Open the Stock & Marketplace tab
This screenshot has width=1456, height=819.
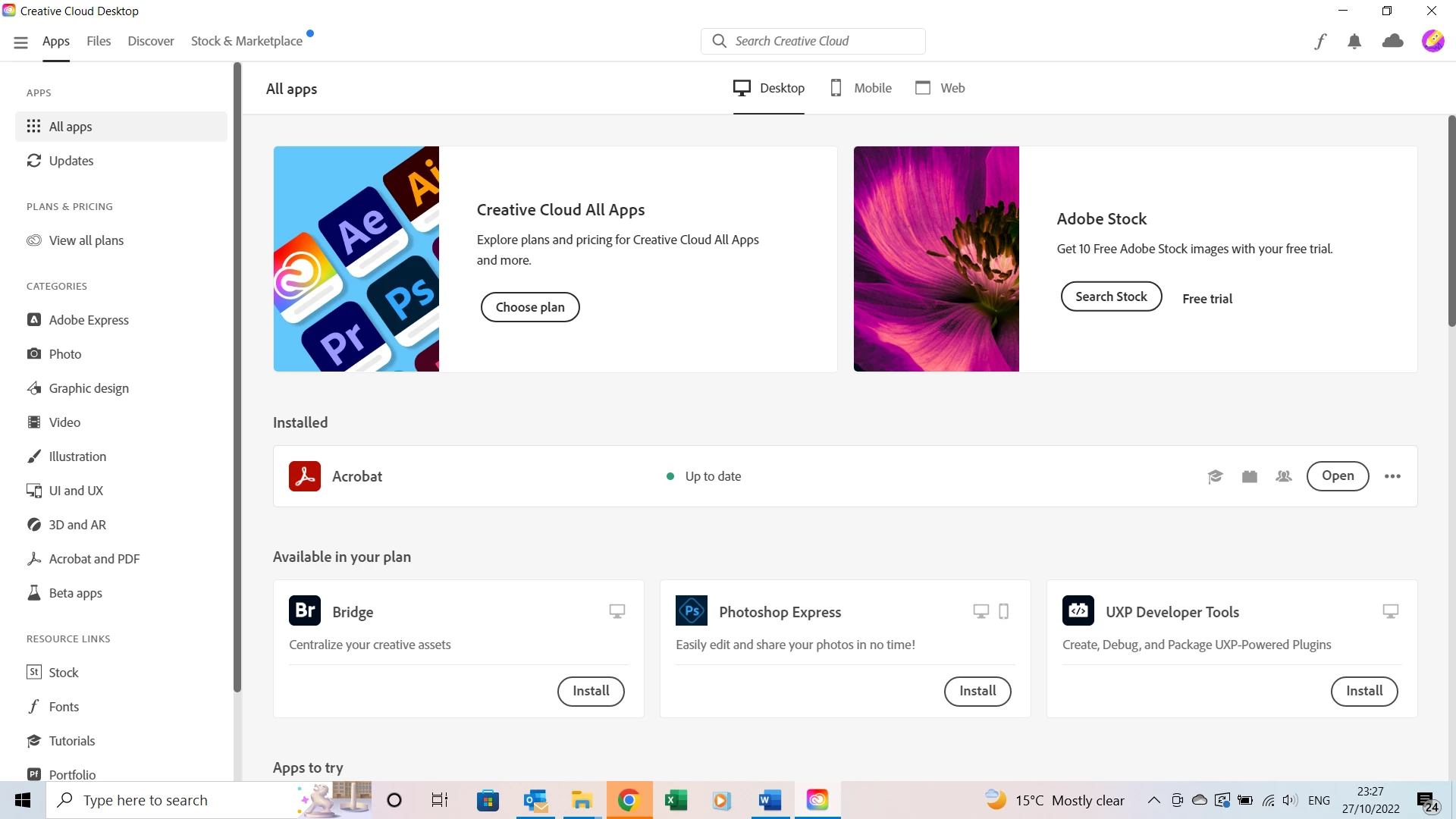(246, 41)
